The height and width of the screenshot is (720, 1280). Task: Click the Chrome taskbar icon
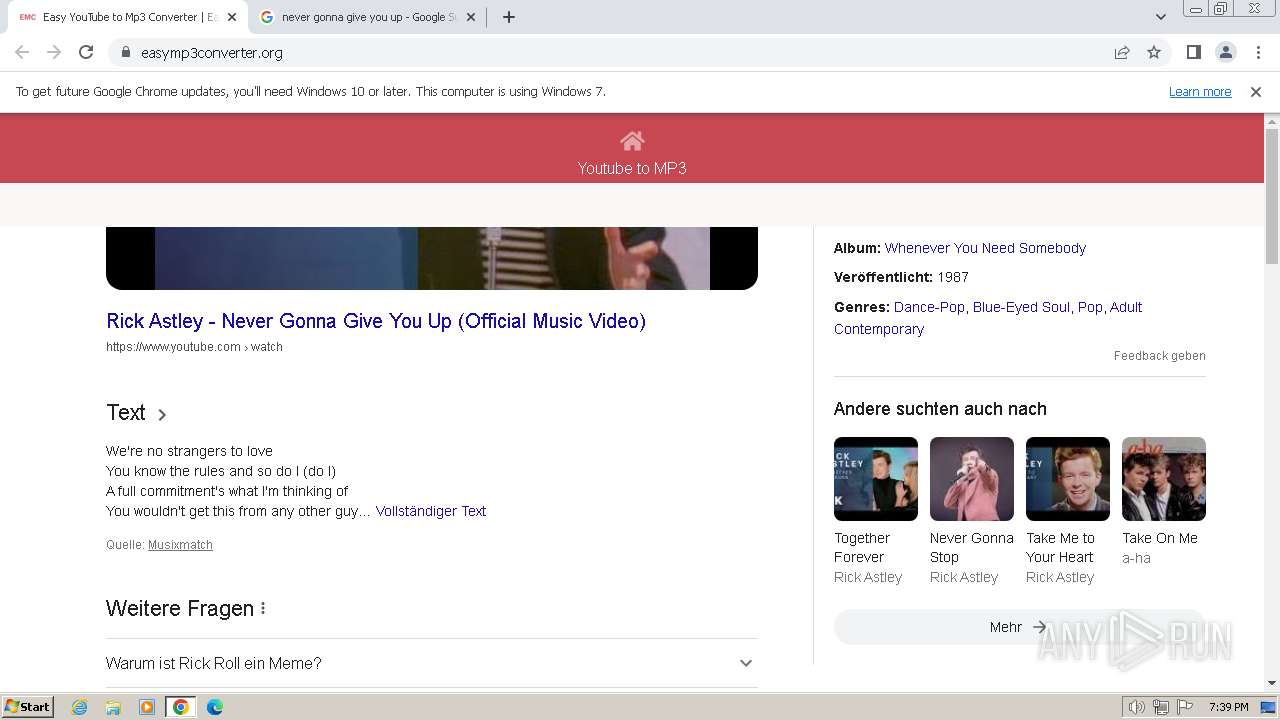coord(181,707)
